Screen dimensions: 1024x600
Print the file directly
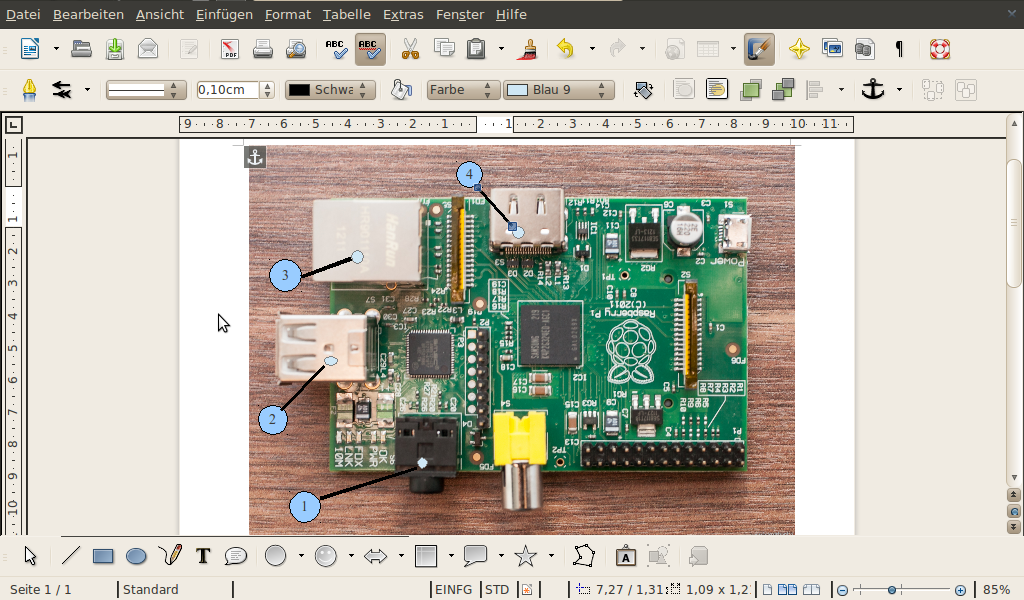tap(263, 49)
